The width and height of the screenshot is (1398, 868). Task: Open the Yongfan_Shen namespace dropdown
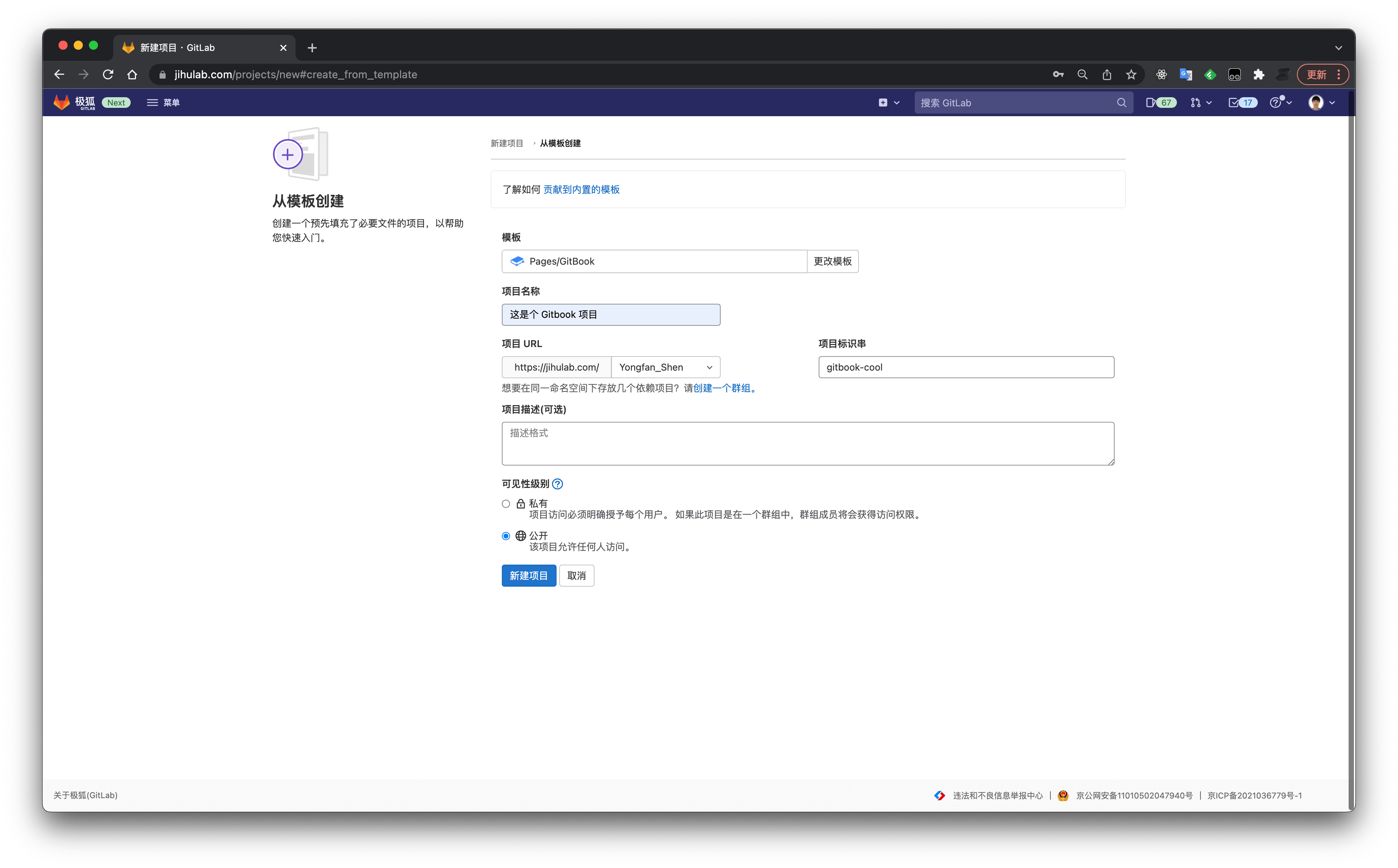point(665,367)
